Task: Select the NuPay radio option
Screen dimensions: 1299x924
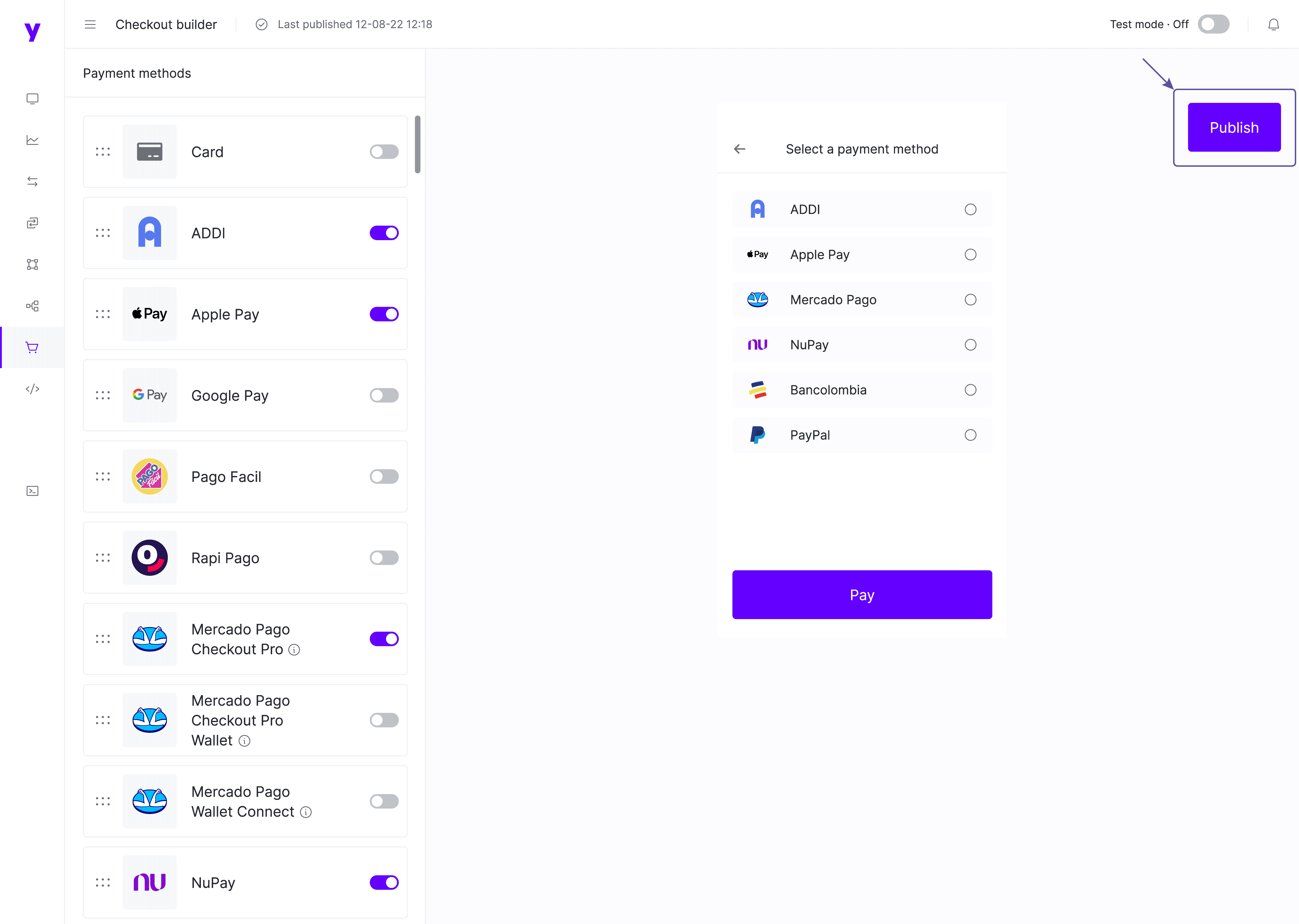Action: pos(970,345)
